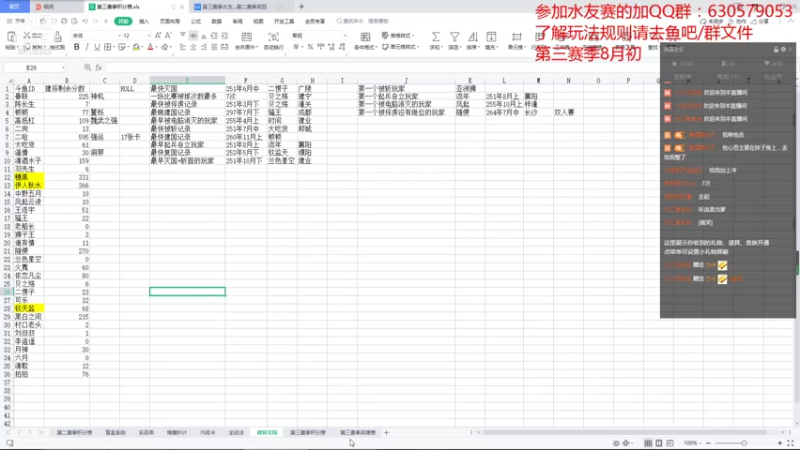Switch to the last sheet tab

click(358, 432)
